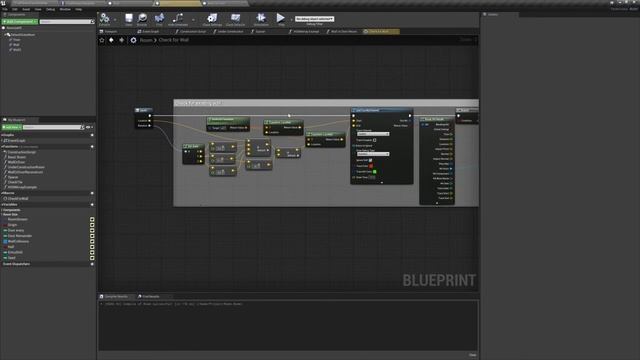640x360 pixels.
Task: Toggle Hide Unrelated nodes icon
Action: coord(178,19)
